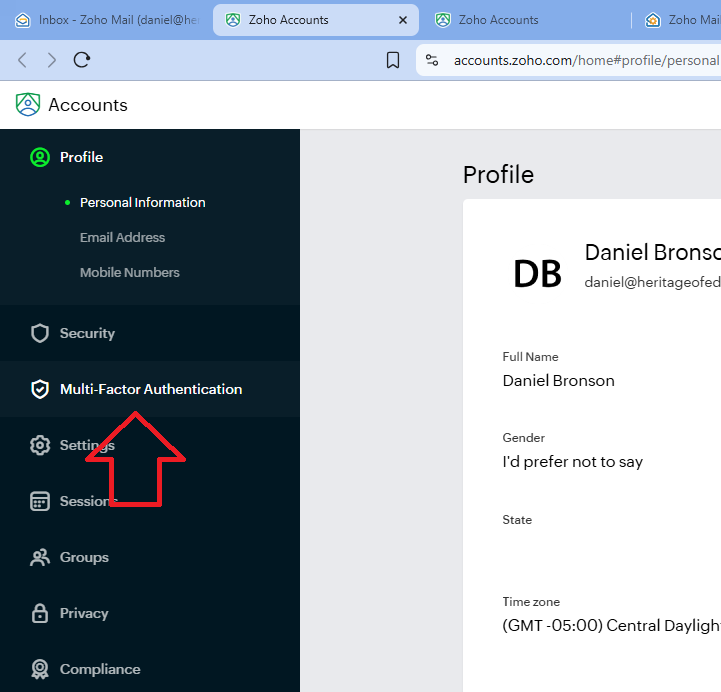Click the Multi-Factor Authentication shield-check icon
The image size is (721, 692).
point(40,389)
